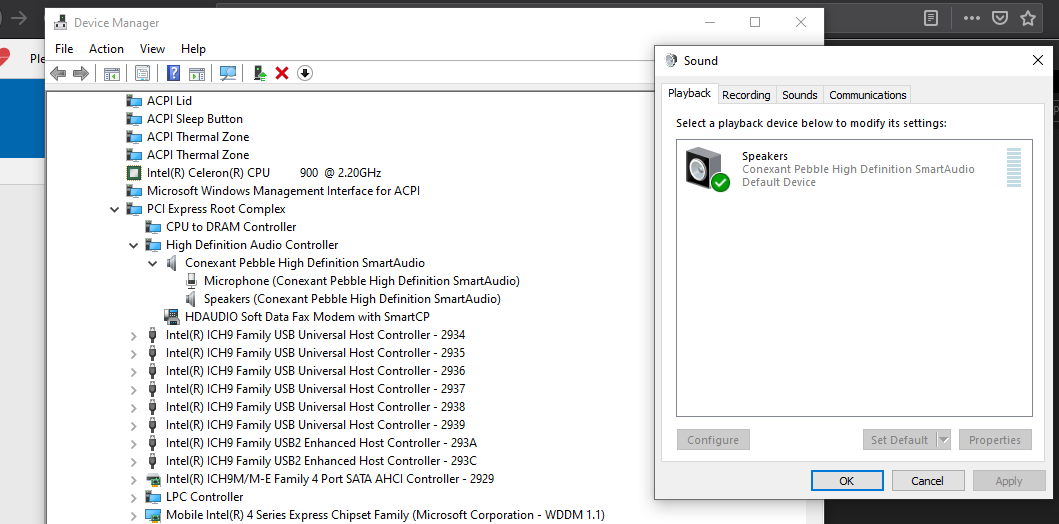This screenshot has width=1059, height=524.
Task: Click the Conexant Pebble SmartAudio speaker icon in tree
Action: pos(172,263)
